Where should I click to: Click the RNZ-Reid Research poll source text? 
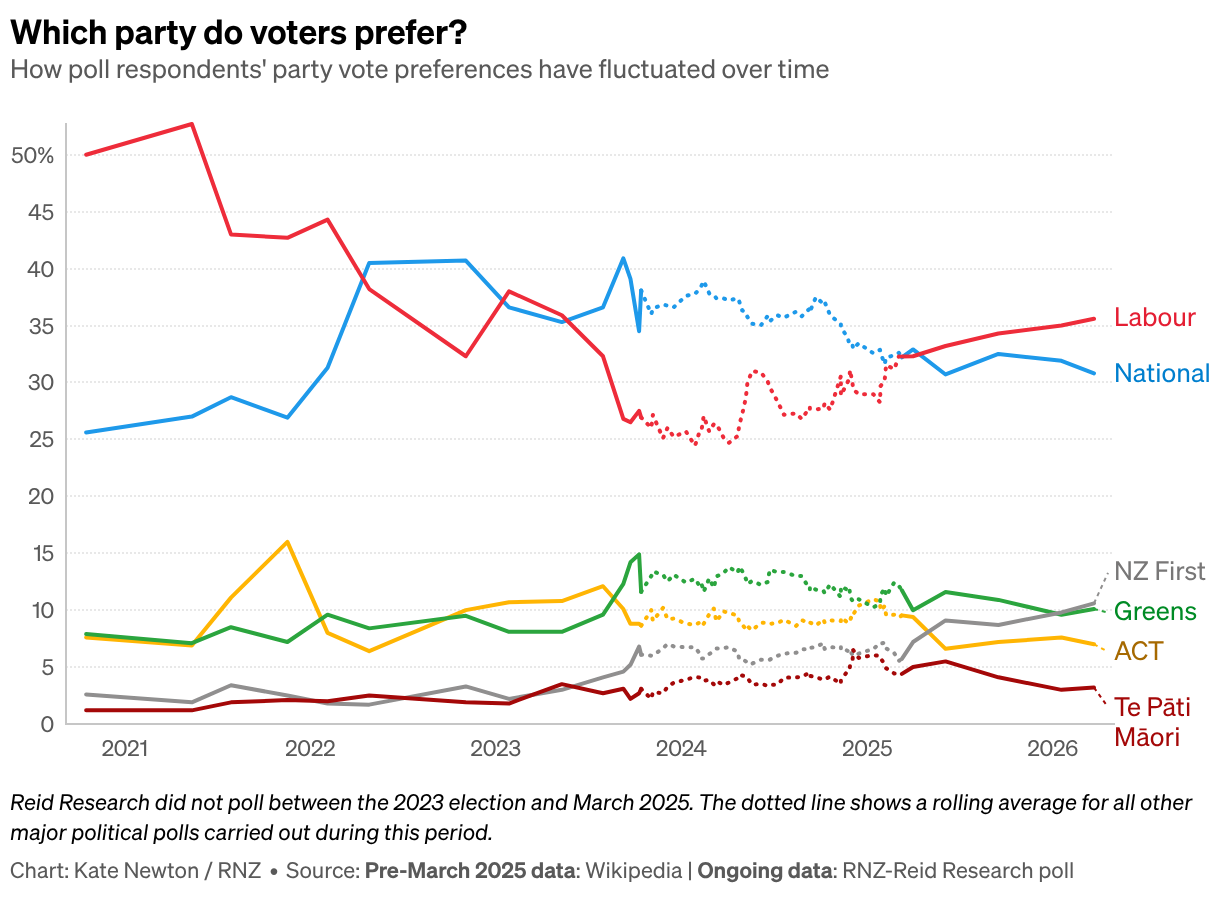click(959, 871)
